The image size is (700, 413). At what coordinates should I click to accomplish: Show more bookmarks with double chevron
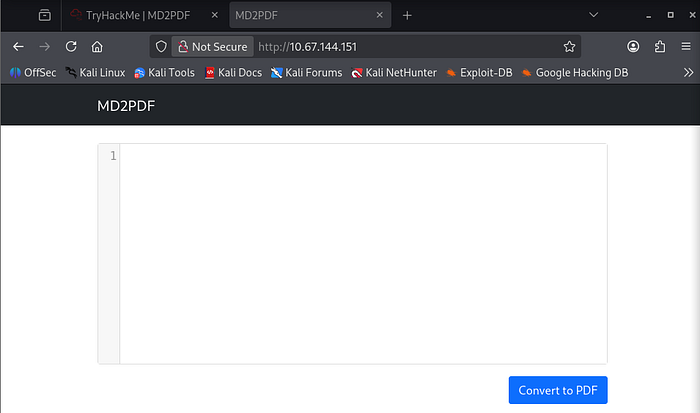tap(688, 72)
